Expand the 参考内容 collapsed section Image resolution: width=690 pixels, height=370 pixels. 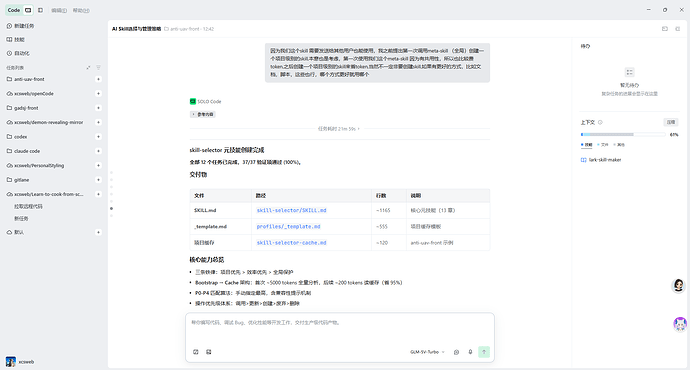[202, 114]
